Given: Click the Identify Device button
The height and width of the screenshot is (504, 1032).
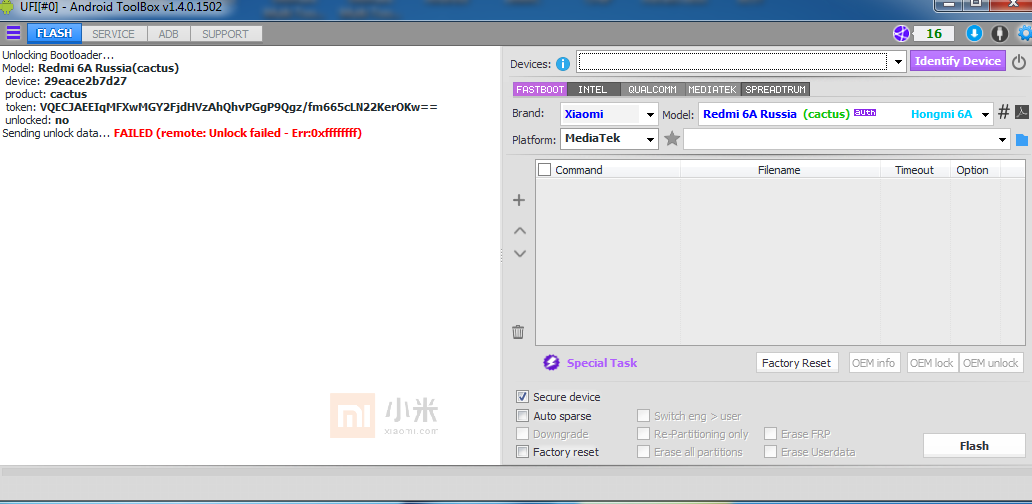Looking at the screenshot, I should 958,61.
